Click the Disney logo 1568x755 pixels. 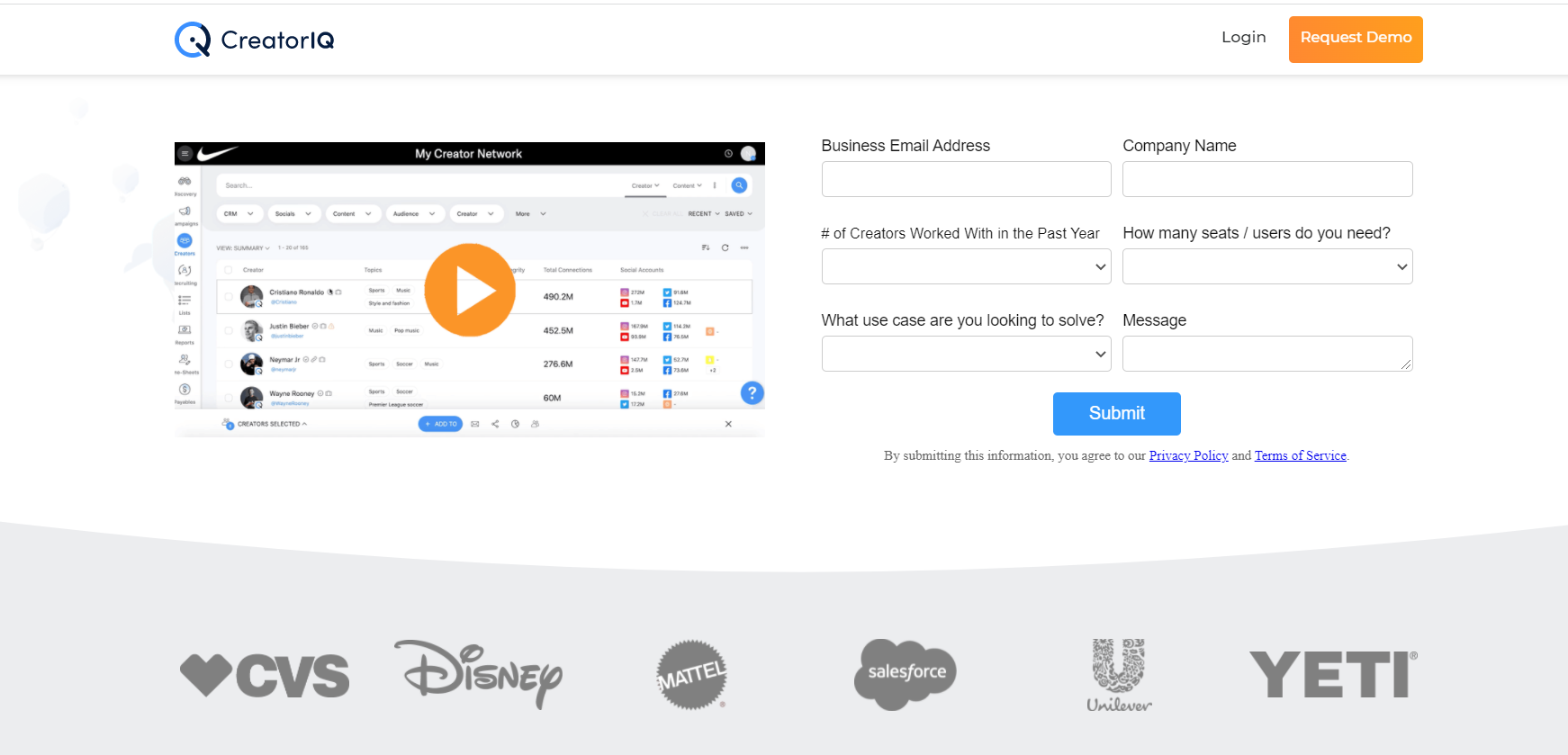coord(479,674)
